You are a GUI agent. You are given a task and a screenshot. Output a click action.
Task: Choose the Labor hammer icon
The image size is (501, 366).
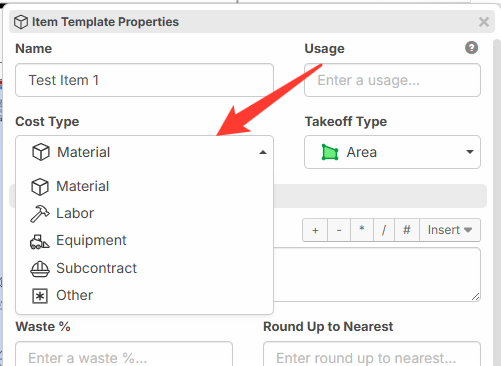click(40, 214)
